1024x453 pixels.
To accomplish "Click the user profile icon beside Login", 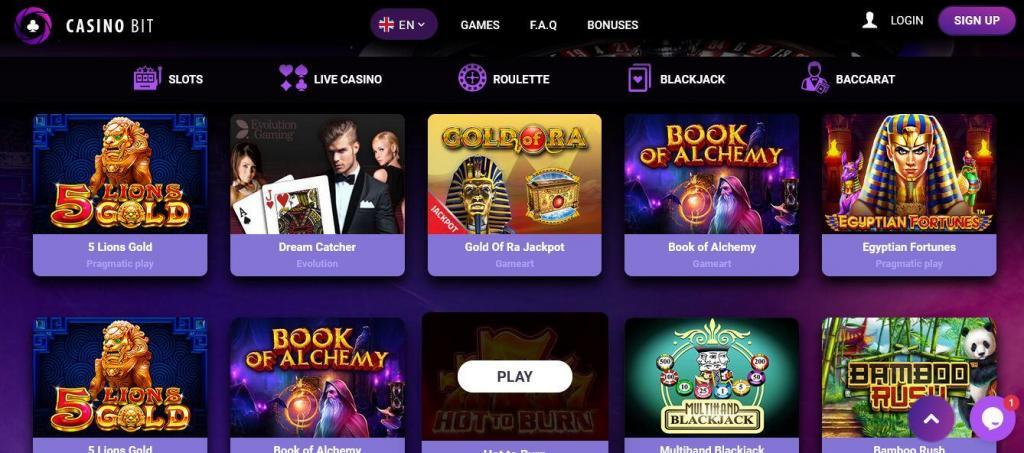I will (869, 20).
